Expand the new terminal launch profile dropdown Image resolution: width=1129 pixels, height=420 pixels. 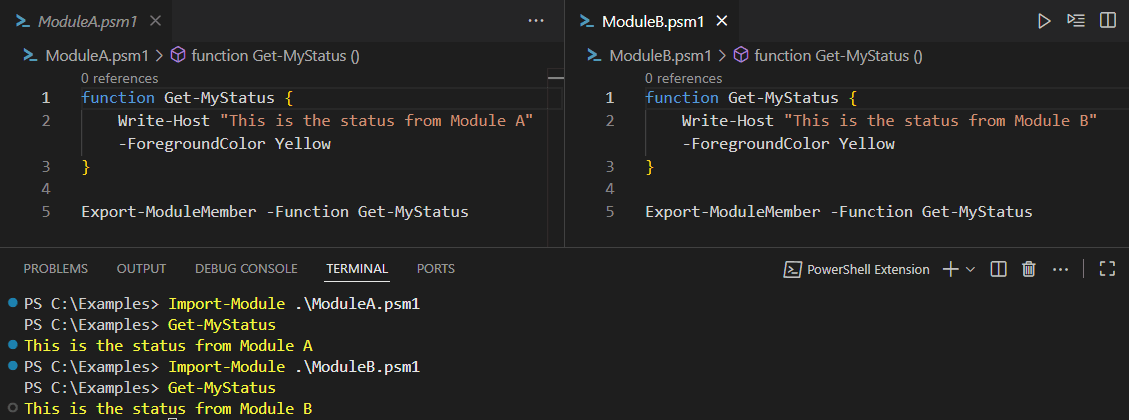click(x=970, y=269)
